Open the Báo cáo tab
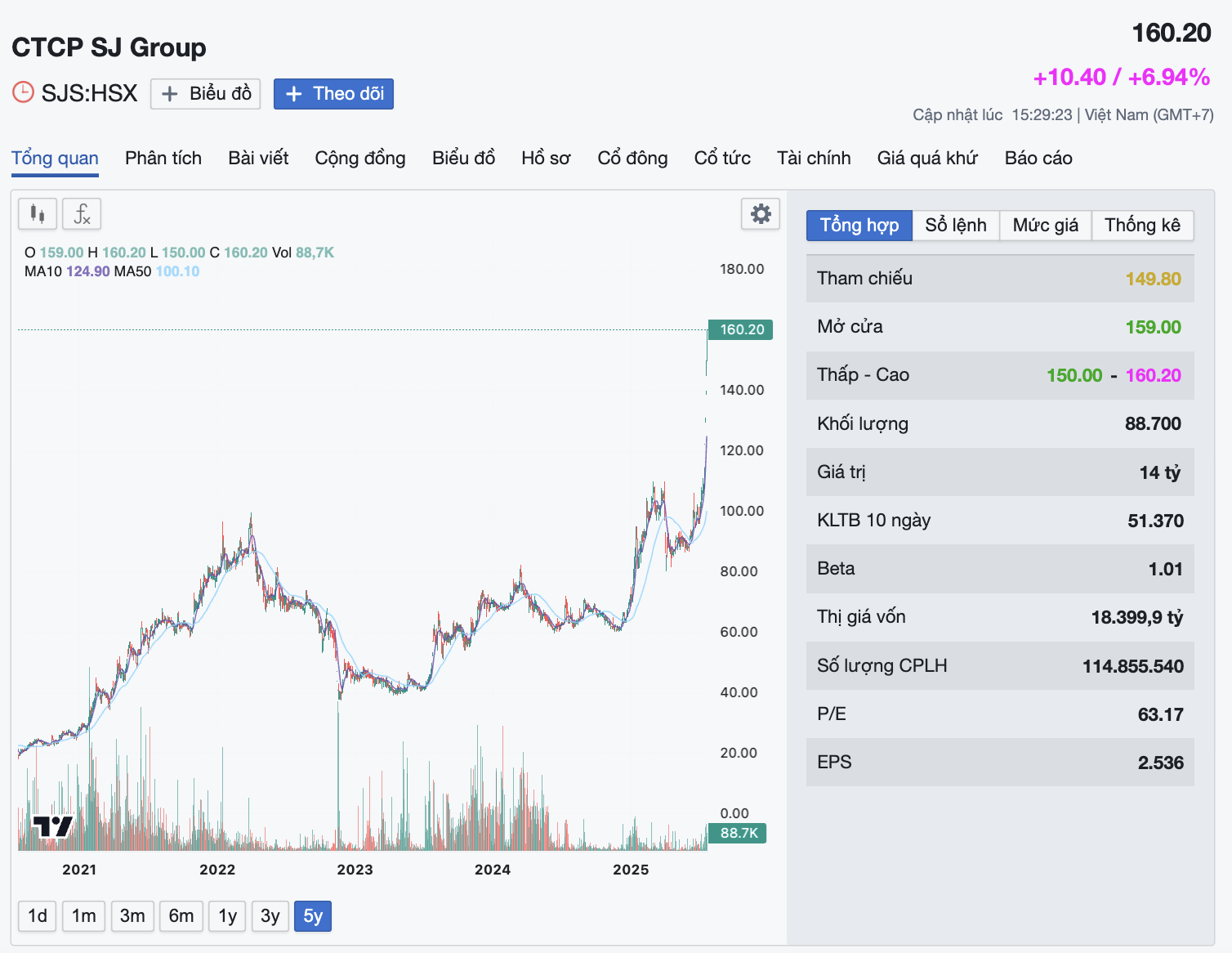Screen dimensions: 1232x953 1038,159
